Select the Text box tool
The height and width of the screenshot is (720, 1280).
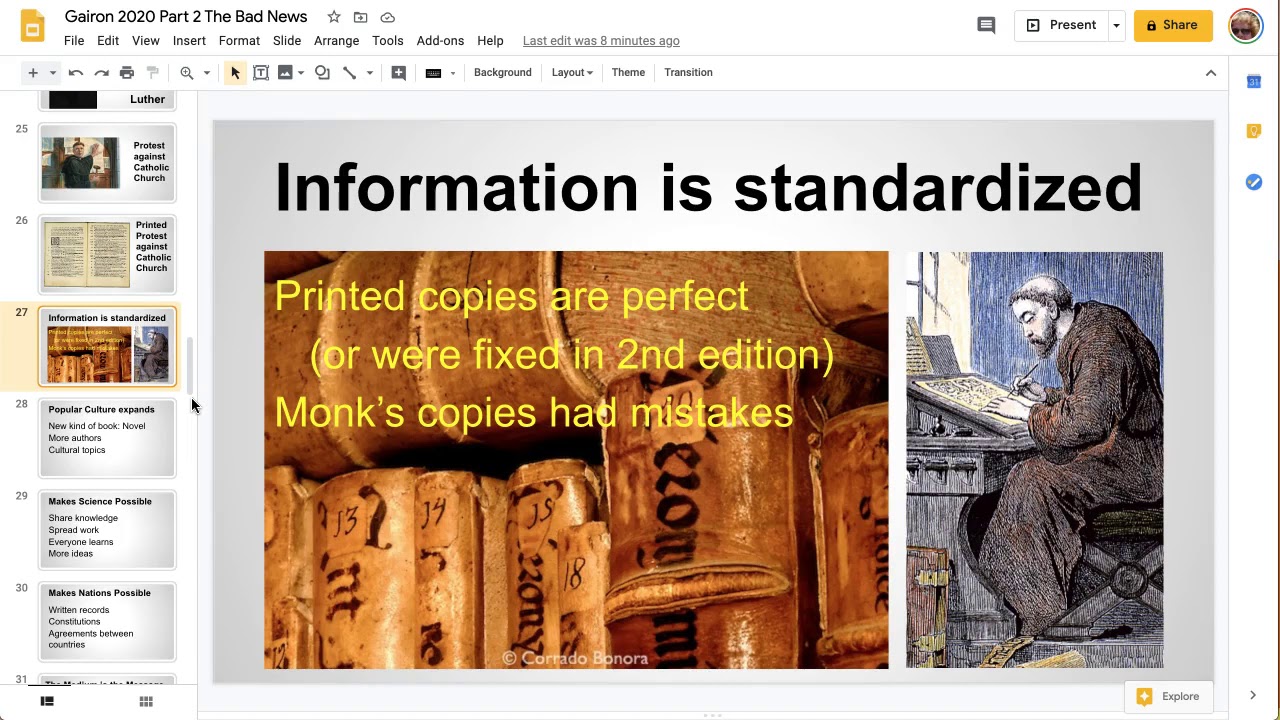(261, 72)
